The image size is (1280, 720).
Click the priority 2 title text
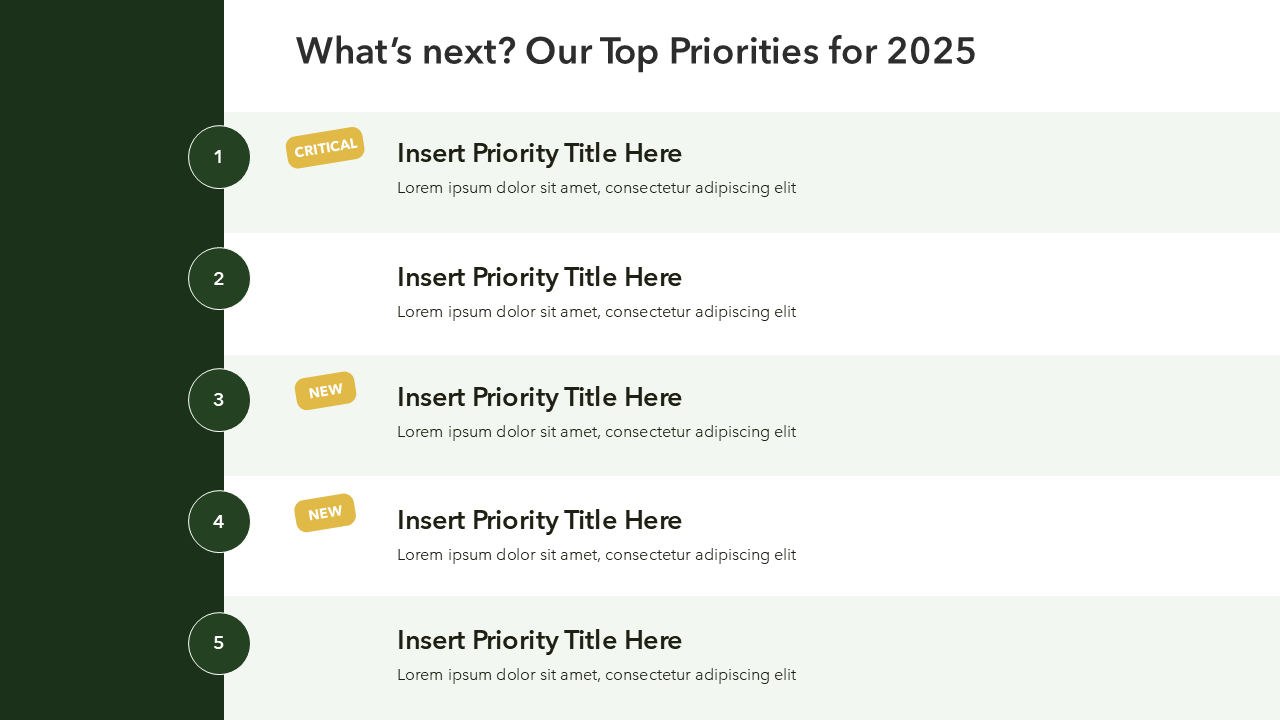[539, 277]
